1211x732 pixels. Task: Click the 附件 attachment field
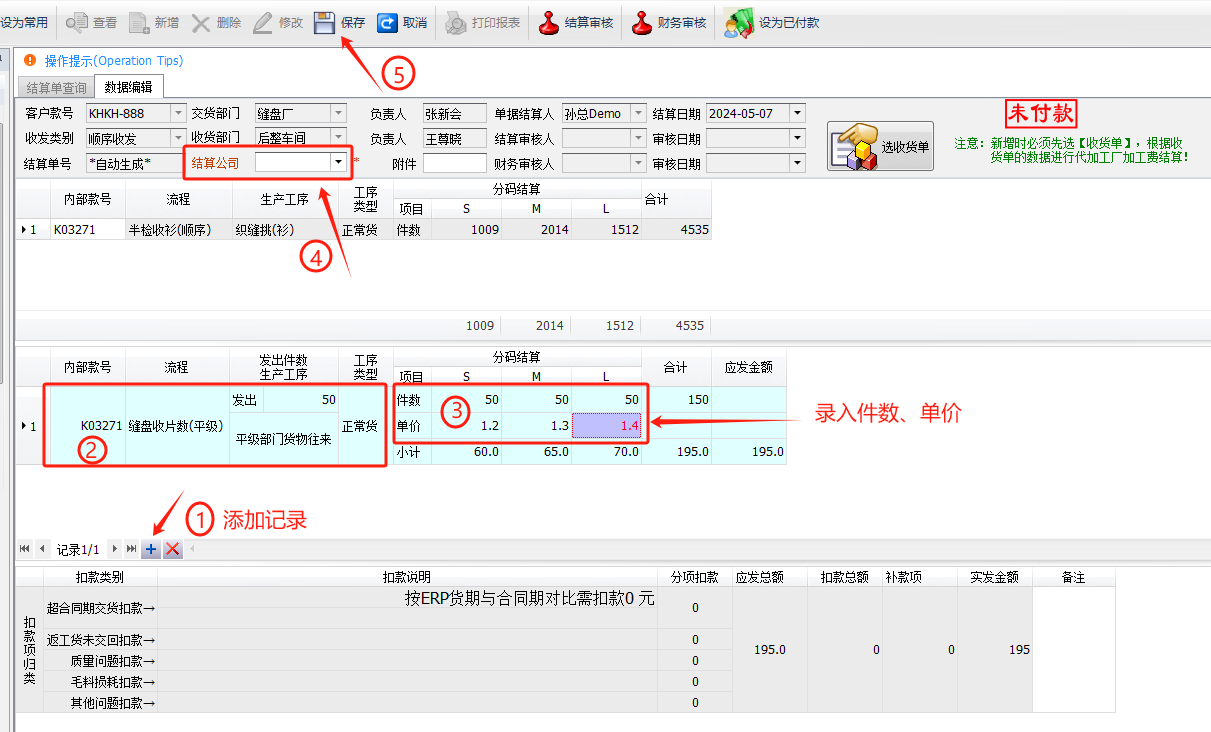(454, 163)
